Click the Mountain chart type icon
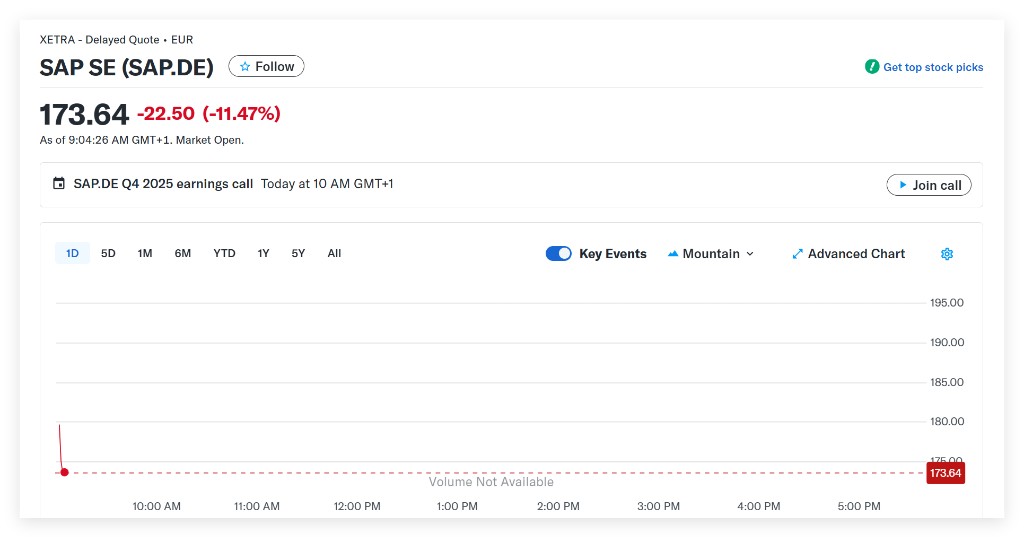The image size is (1024, 537). pyautogui.click(x=673, y=254)
